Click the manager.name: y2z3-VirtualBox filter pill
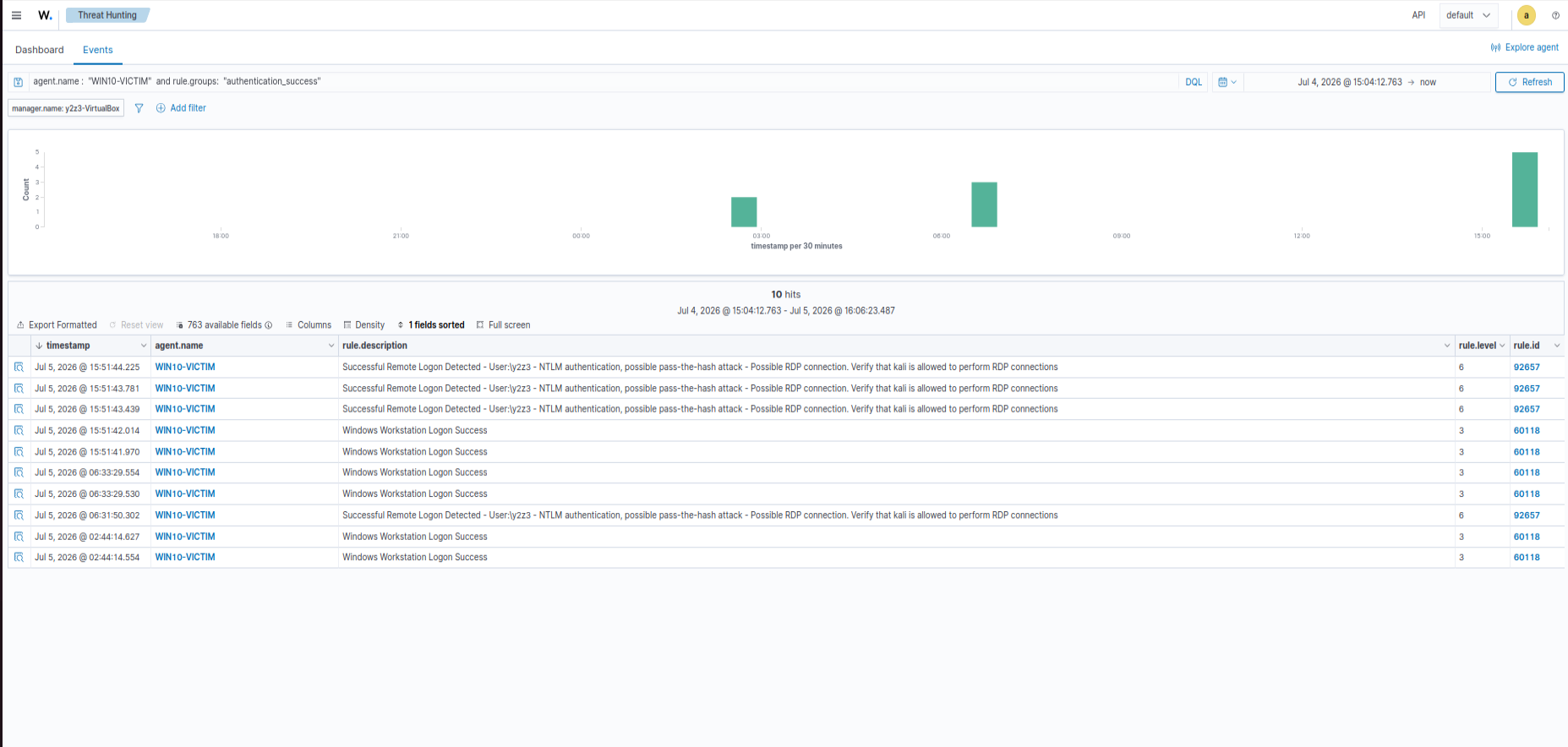Viewport: 1568px width, 747px height. (x=66, y=108)
